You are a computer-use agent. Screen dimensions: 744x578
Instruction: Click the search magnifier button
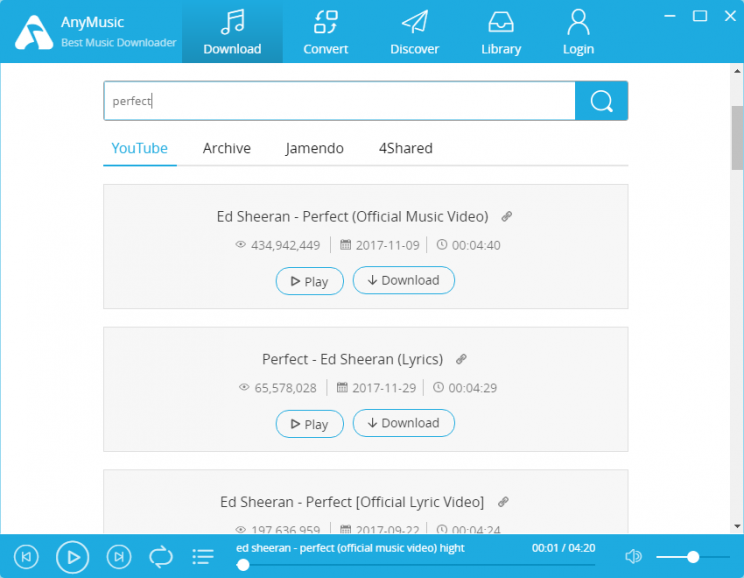pyautogui.click(x=601, y=101)
